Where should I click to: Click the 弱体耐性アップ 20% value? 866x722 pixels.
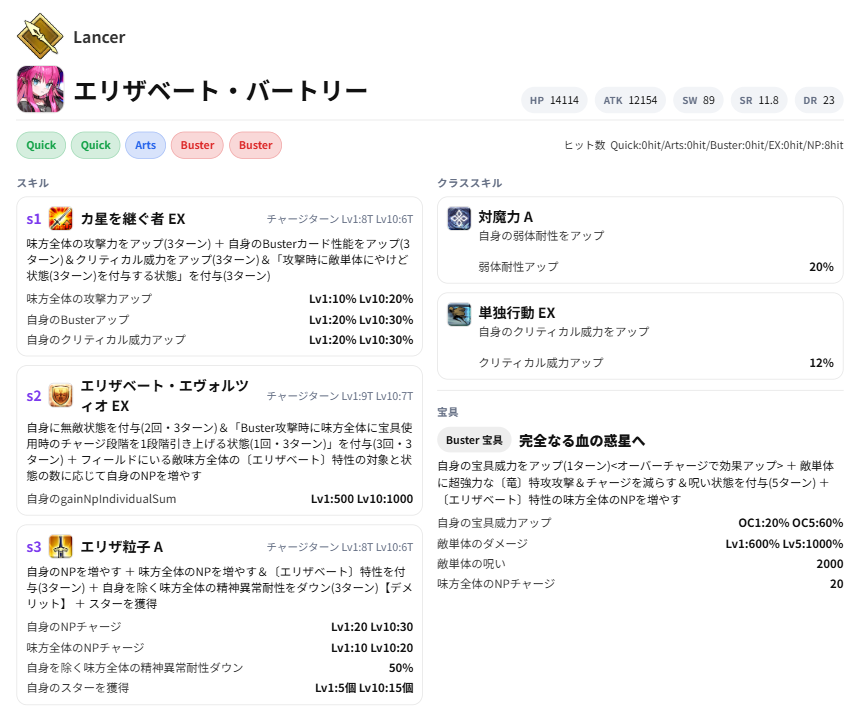pyautogui.click(x=821, y=267)
